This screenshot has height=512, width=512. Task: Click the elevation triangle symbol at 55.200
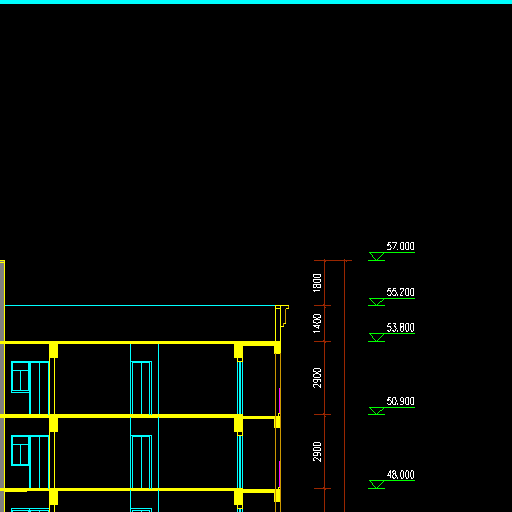pyautogui.click(x=377, y=302)
